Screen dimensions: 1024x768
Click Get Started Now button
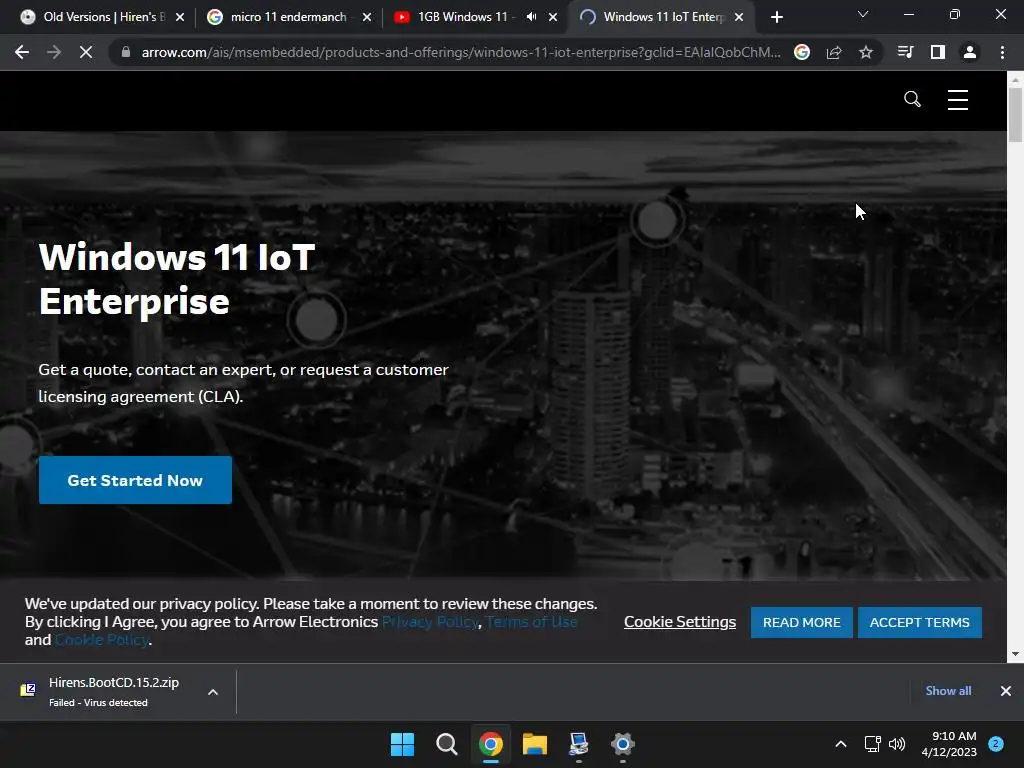pos(135,480)
